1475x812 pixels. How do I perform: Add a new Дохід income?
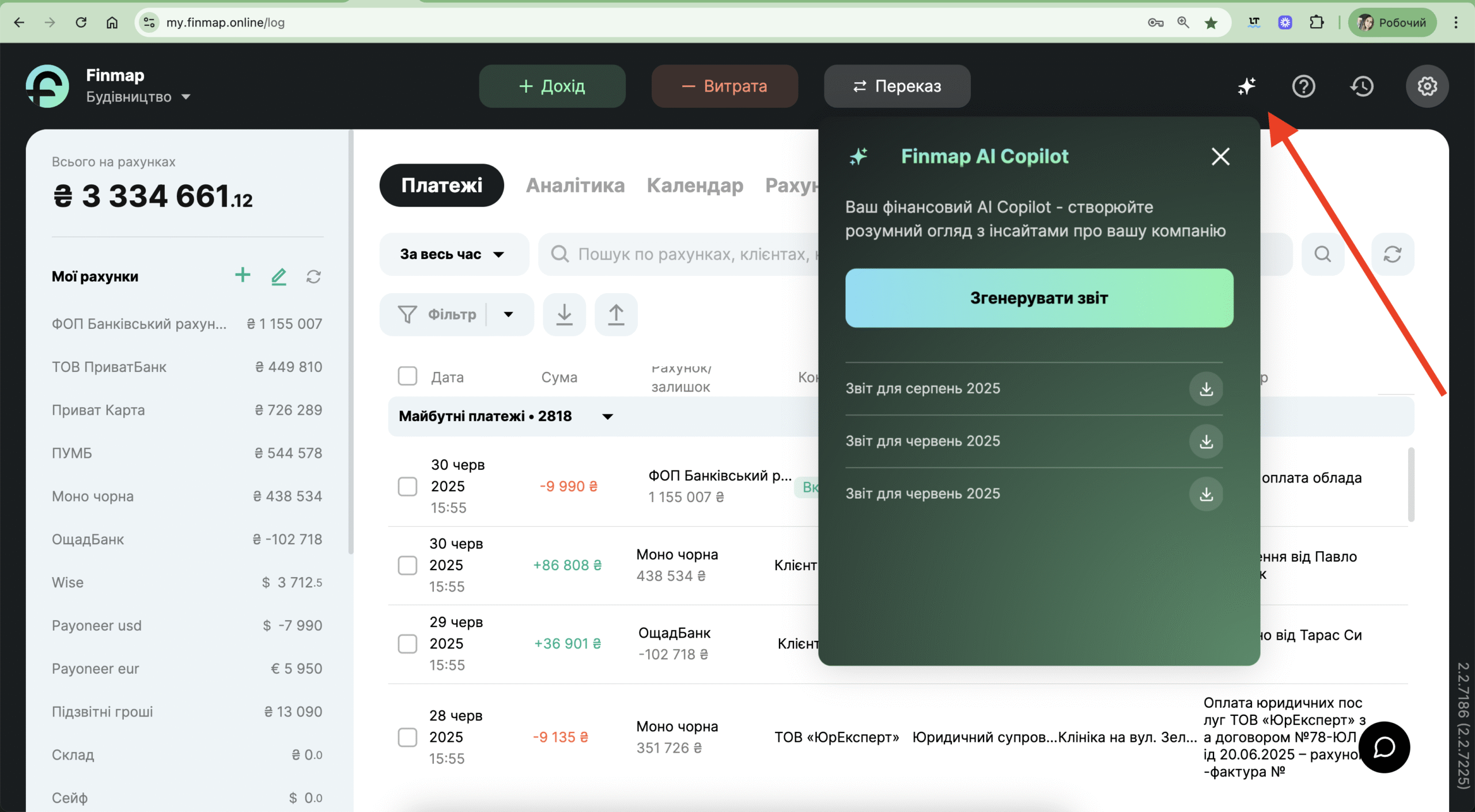pyautogui.click(x=552, y=86)
